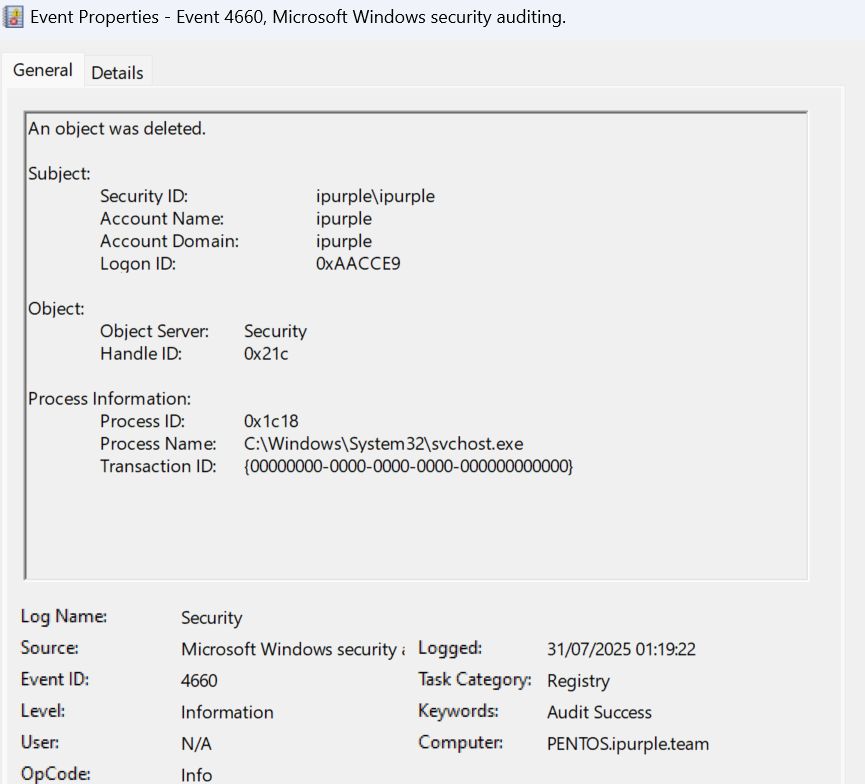Image resolution: width=865 pixels, height=784 pixels.
Task: Click the "An object was deleted." text line
Action: click(117, 129)
